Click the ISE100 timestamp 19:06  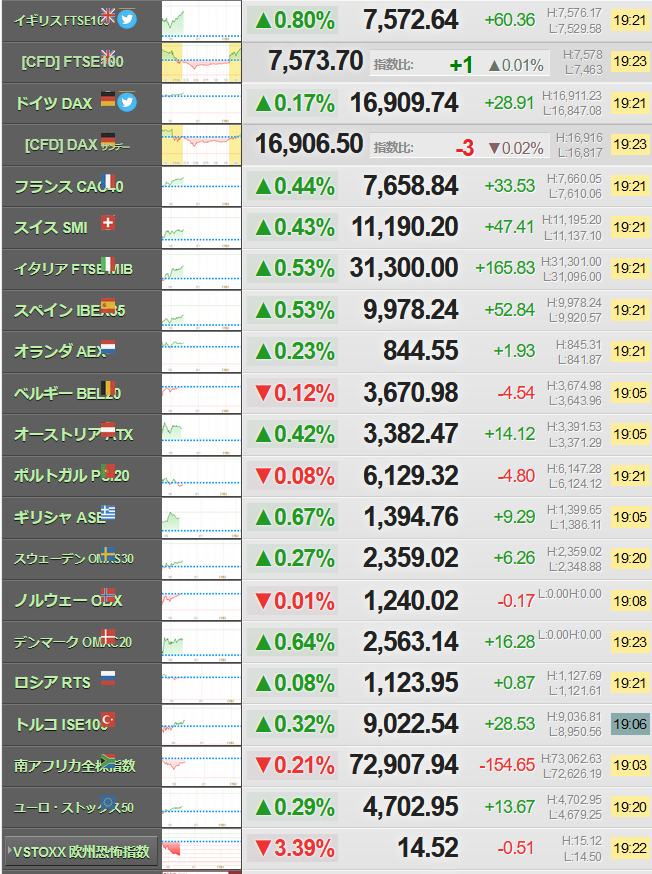click(630, 725)
